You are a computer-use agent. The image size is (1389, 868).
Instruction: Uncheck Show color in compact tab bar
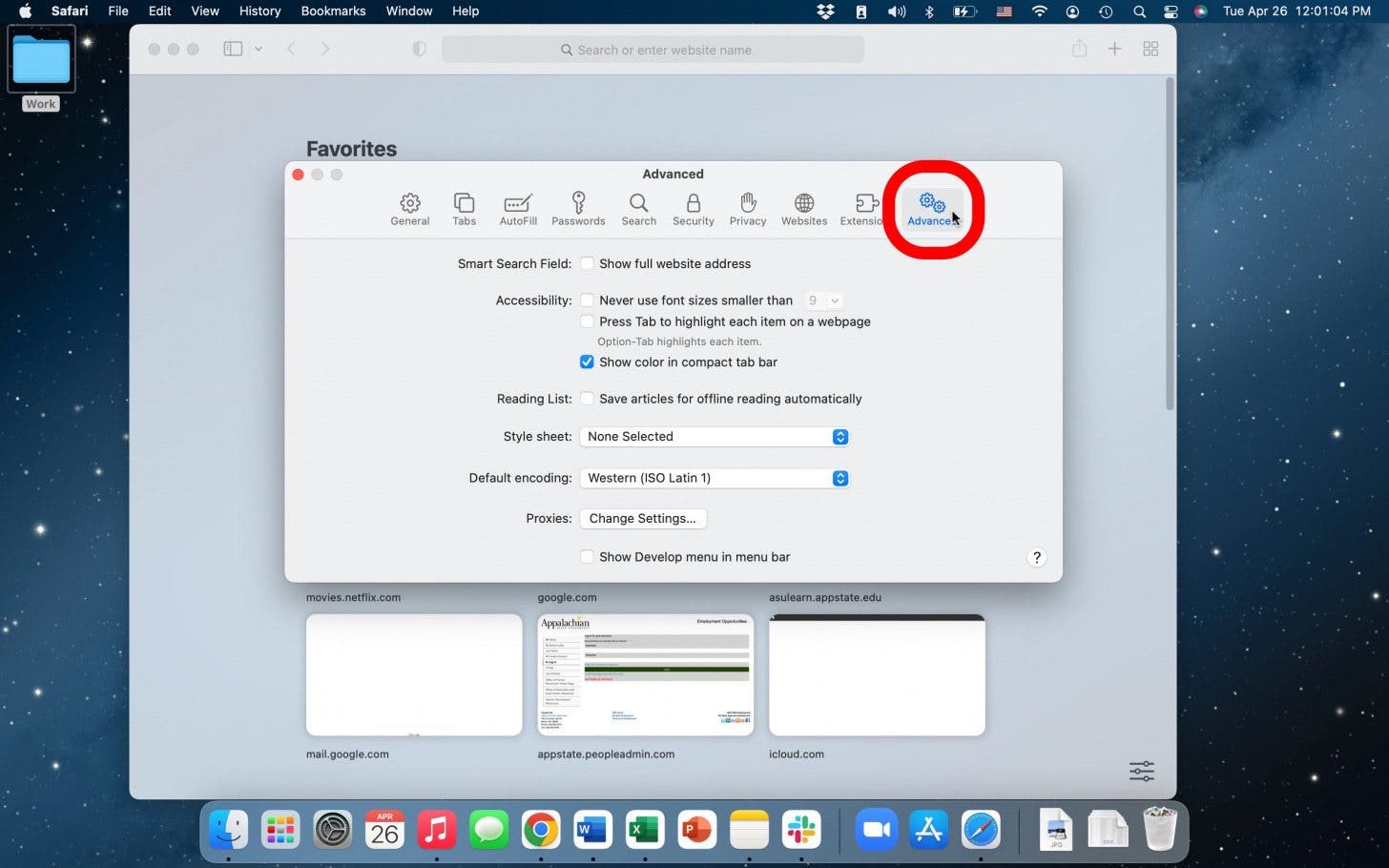click(x=587, y=362)
